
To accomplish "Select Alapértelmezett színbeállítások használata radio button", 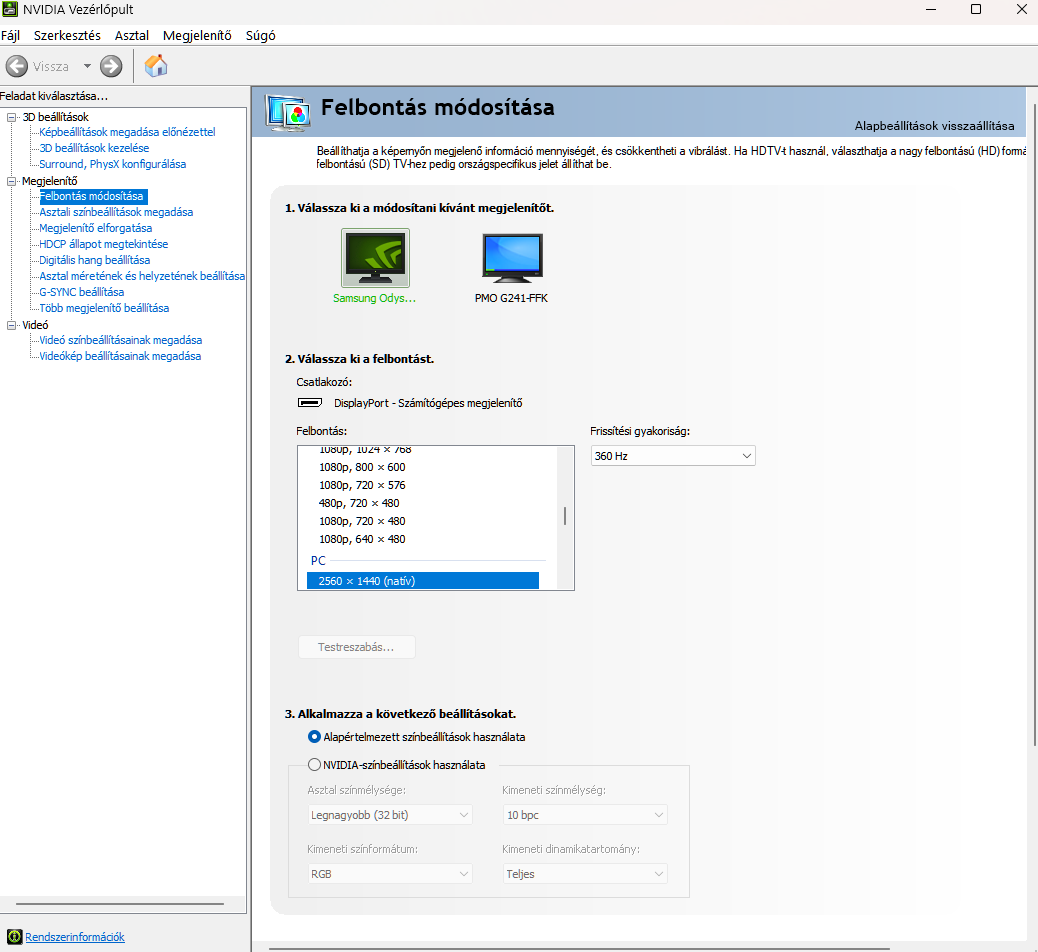I will (314, 737).
